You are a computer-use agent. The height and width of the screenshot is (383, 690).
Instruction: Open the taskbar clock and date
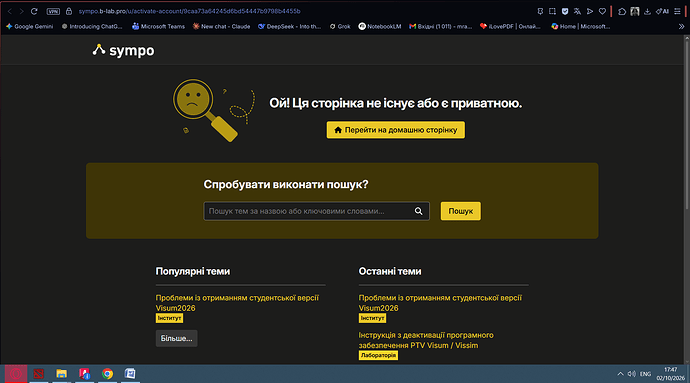coord(671,374)
